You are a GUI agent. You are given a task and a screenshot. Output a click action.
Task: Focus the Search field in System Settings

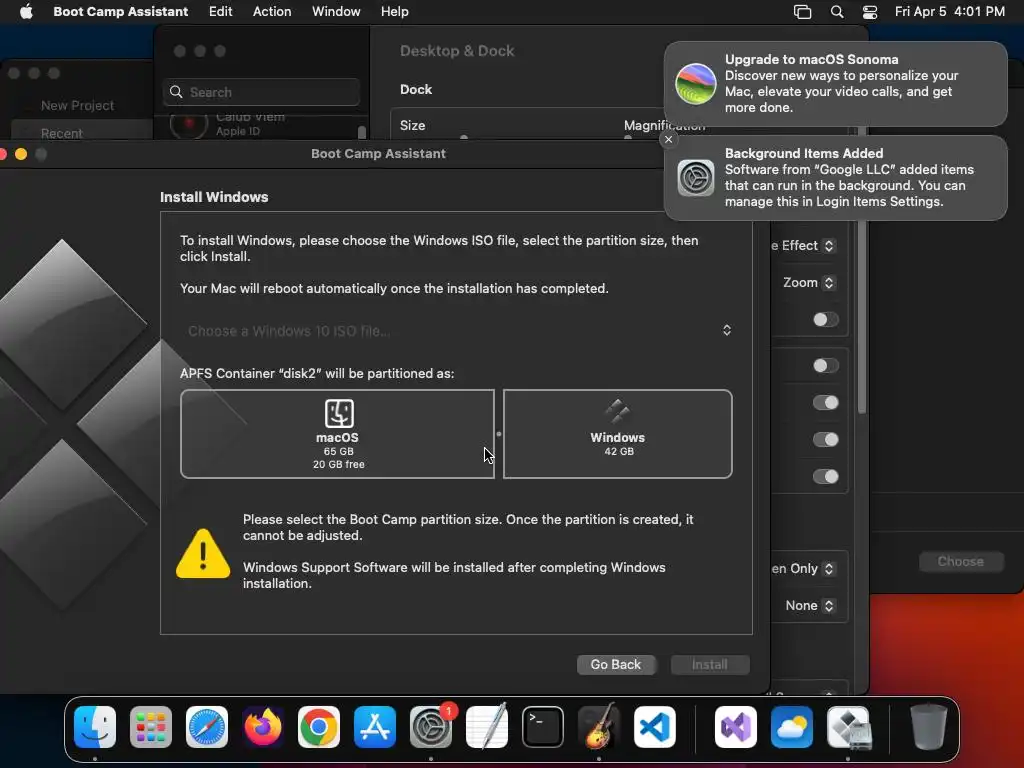[261, 92]
